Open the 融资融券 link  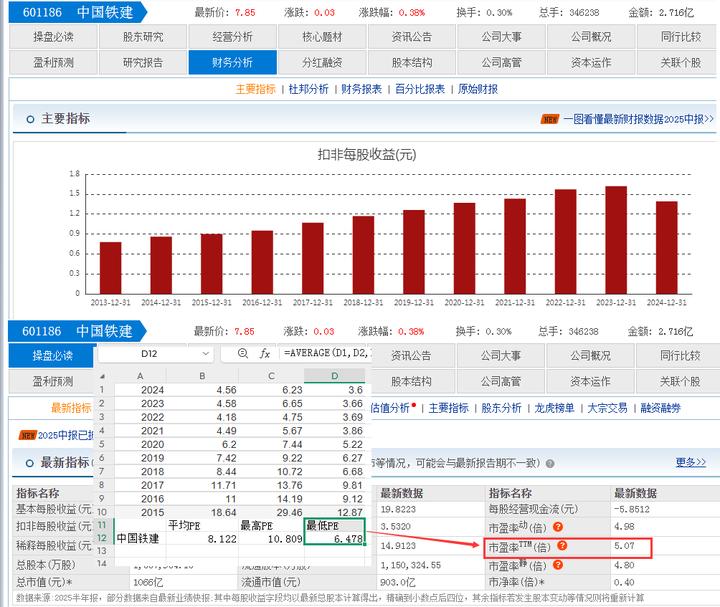coord(660,408)
